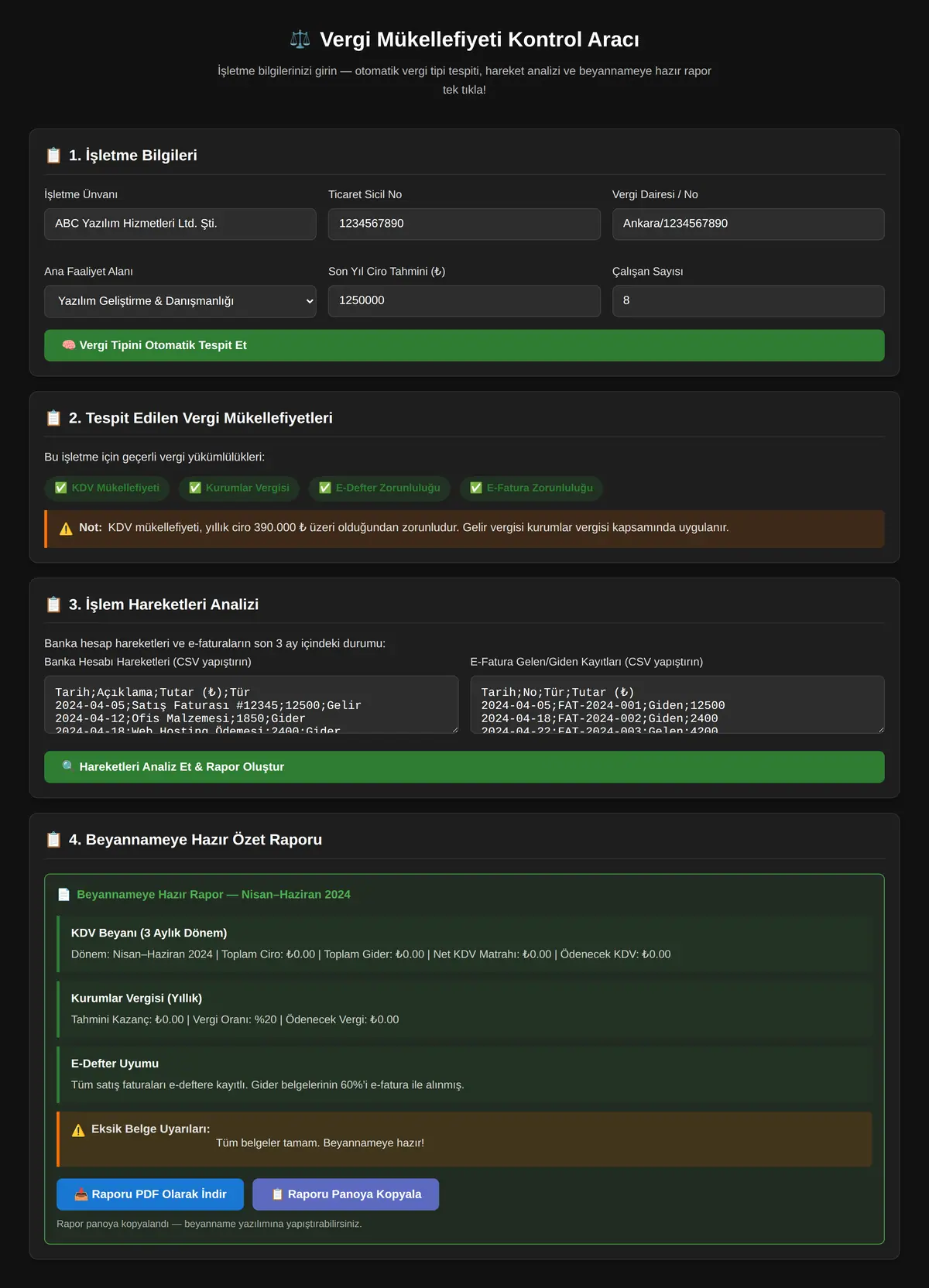This screenshot has width=929, height=1288.
Task: Click the Son Yıl Ciro Tahmini input
Action: pos(464,301)
